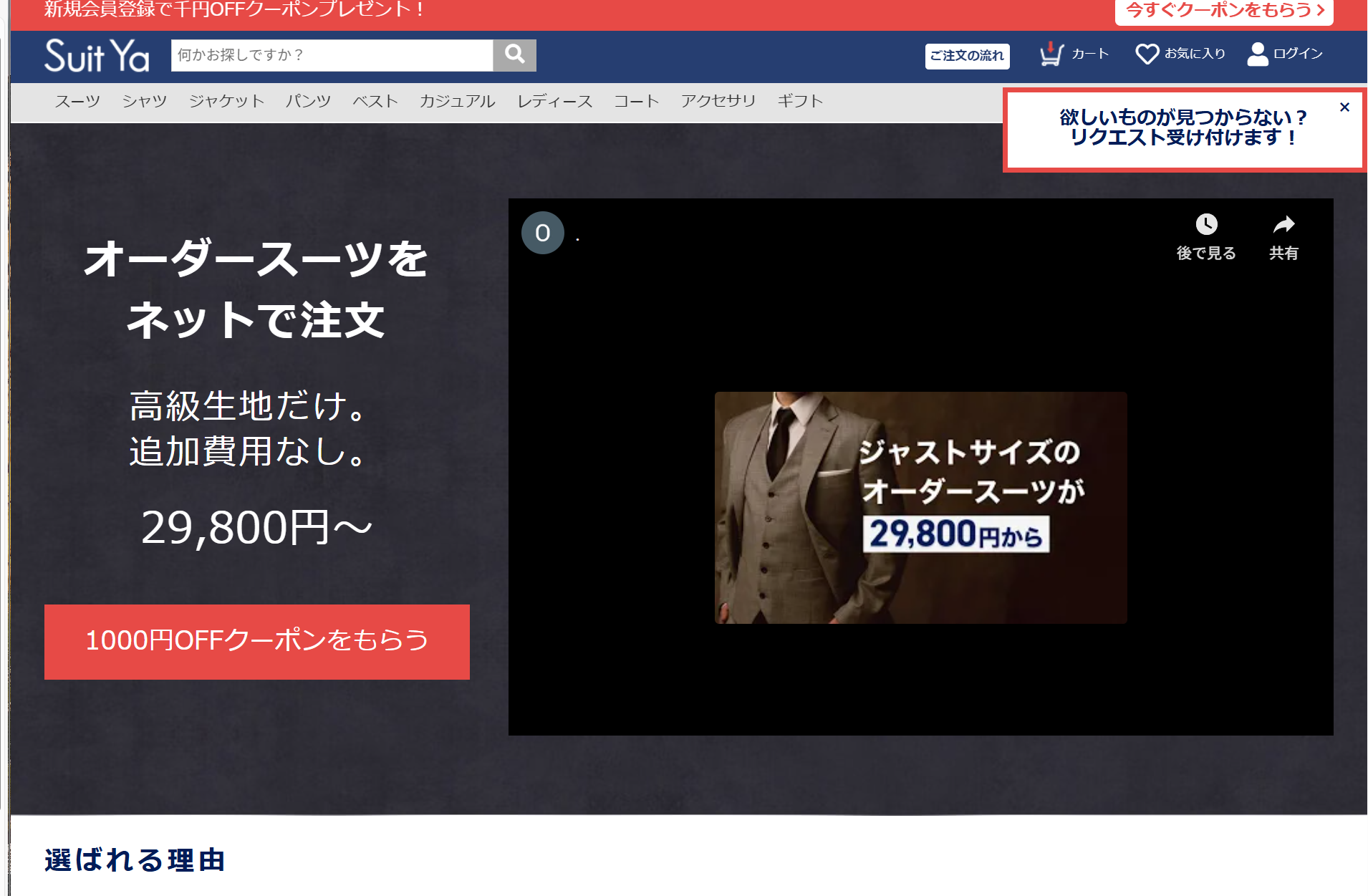The image size is (1368, 896).
Task: Click 今すぐクーポンをもらう link
Action: [1223, 11]
